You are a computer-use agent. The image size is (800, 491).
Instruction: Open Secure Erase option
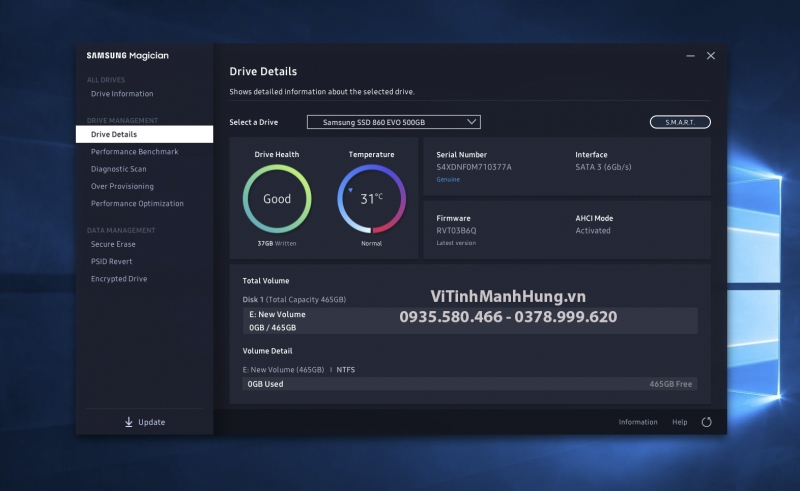click(x=113, y=244)
